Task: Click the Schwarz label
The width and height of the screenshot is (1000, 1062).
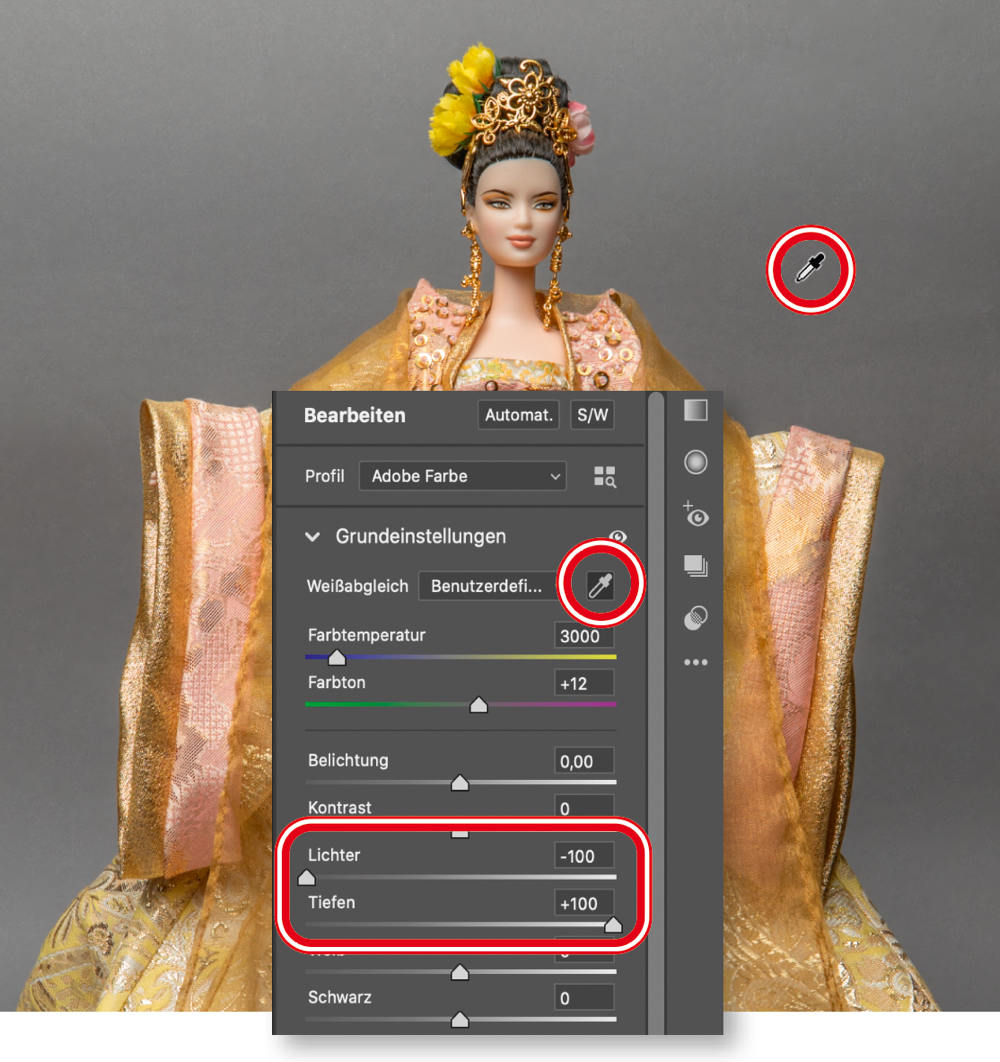Action: pos(339,997)
